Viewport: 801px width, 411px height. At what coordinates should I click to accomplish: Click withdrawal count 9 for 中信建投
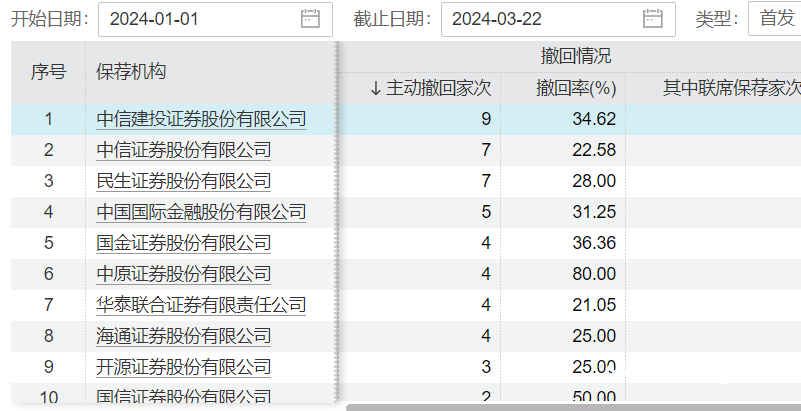[x=486, y=119]
